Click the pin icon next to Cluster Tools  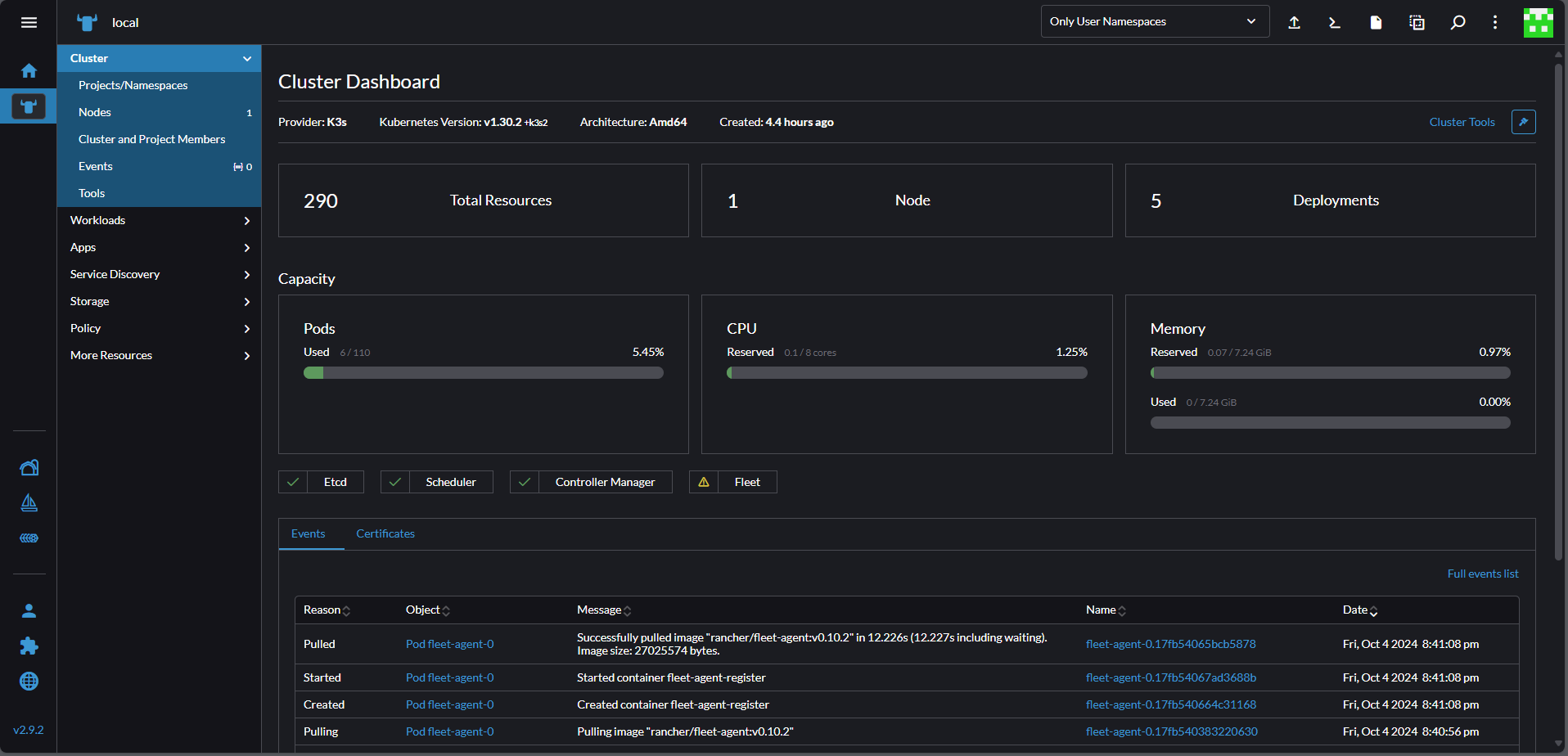pyautogui.click(x=1523, y=122)
